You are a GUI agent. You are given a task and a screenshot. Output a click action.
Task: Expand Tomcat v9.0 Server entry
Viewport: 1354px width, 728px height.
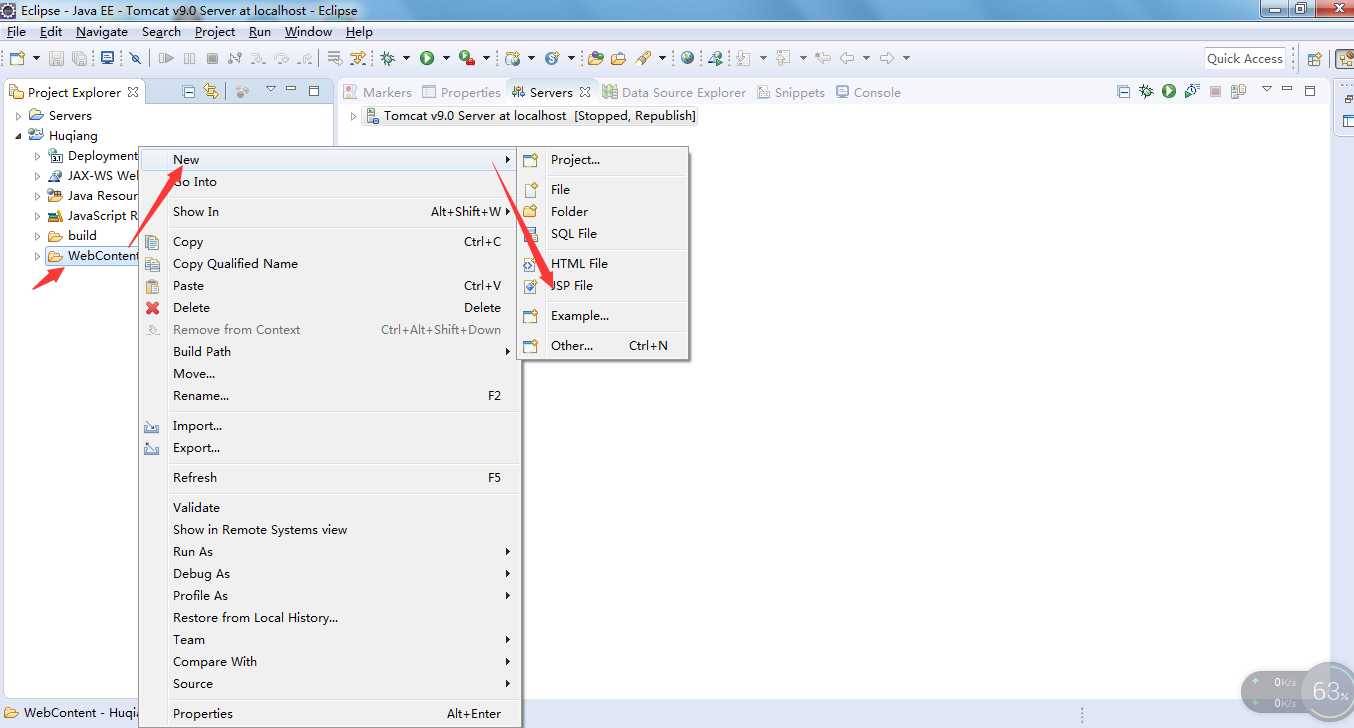coord(353,116)
